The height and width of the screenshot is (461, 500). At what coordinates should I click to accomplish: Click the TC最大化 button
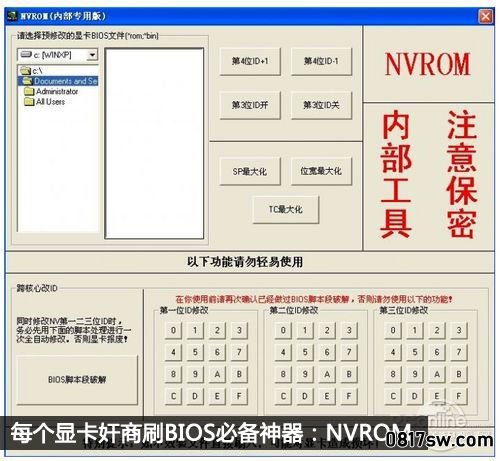(x=286, y=209)
